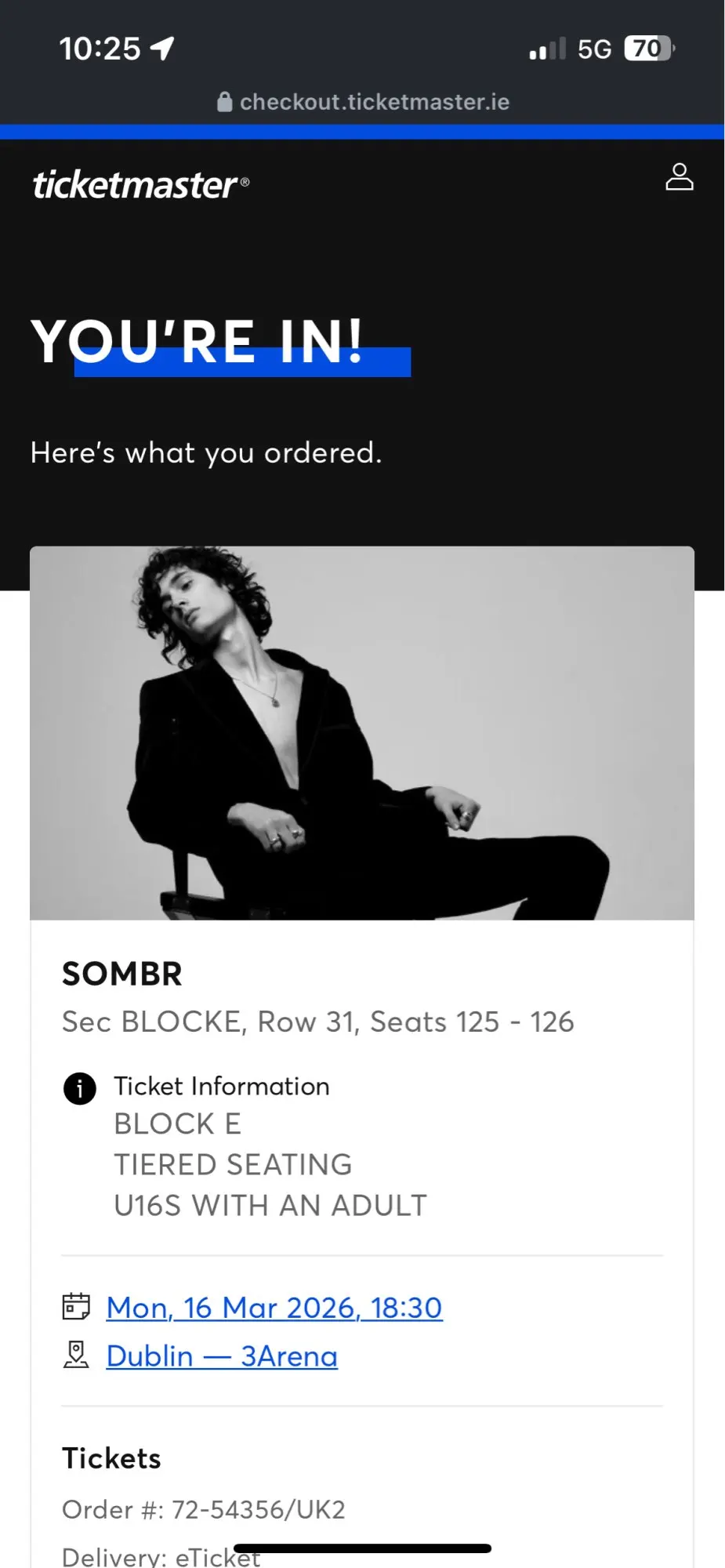The height and width of the screenshot is (1568, 725).
Task: Tap the battery indicator showing 70
Action: coord(648,49)
